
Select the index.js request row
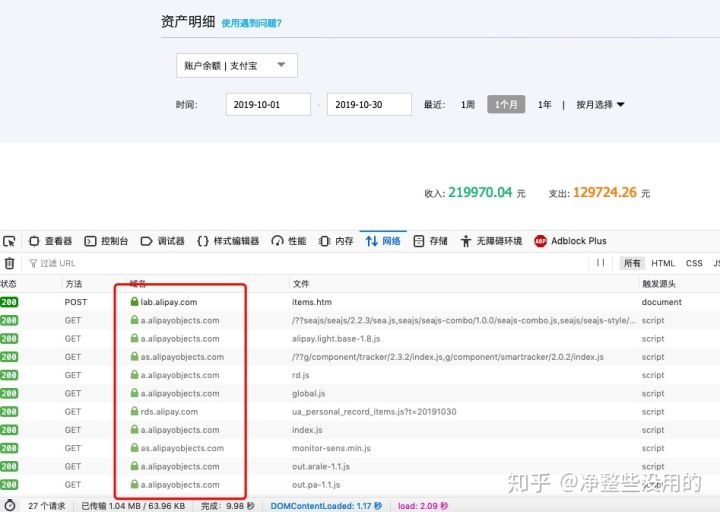pos(360,430)
